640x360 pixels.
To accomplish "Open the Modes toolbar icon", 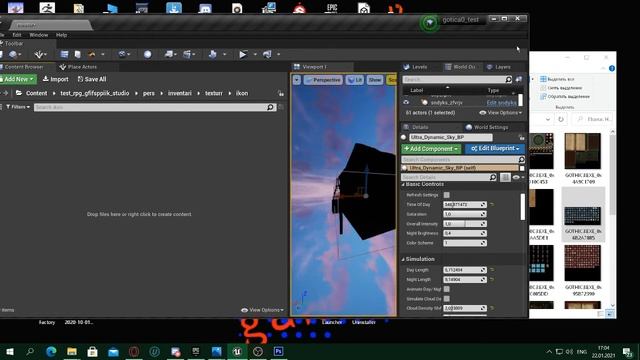I will (39, 54).
